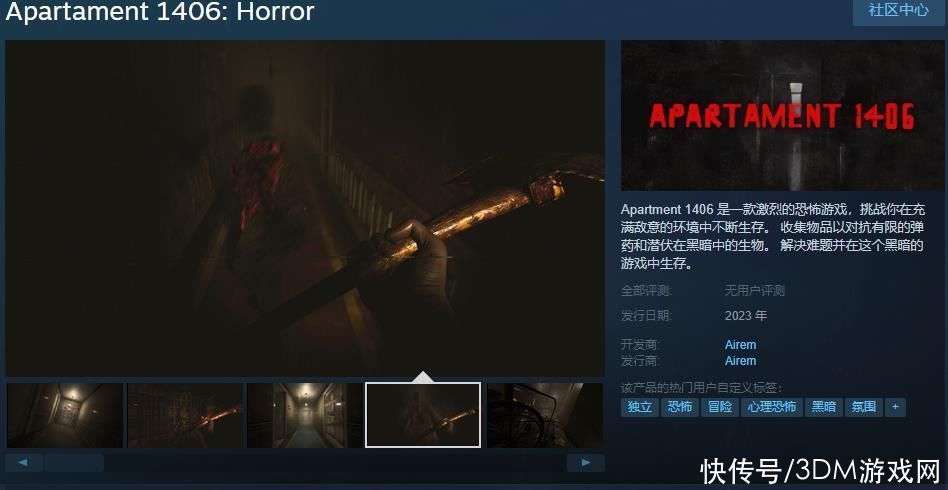
Task: Click the 恐怖 horror tag
Action: point(680,407)
